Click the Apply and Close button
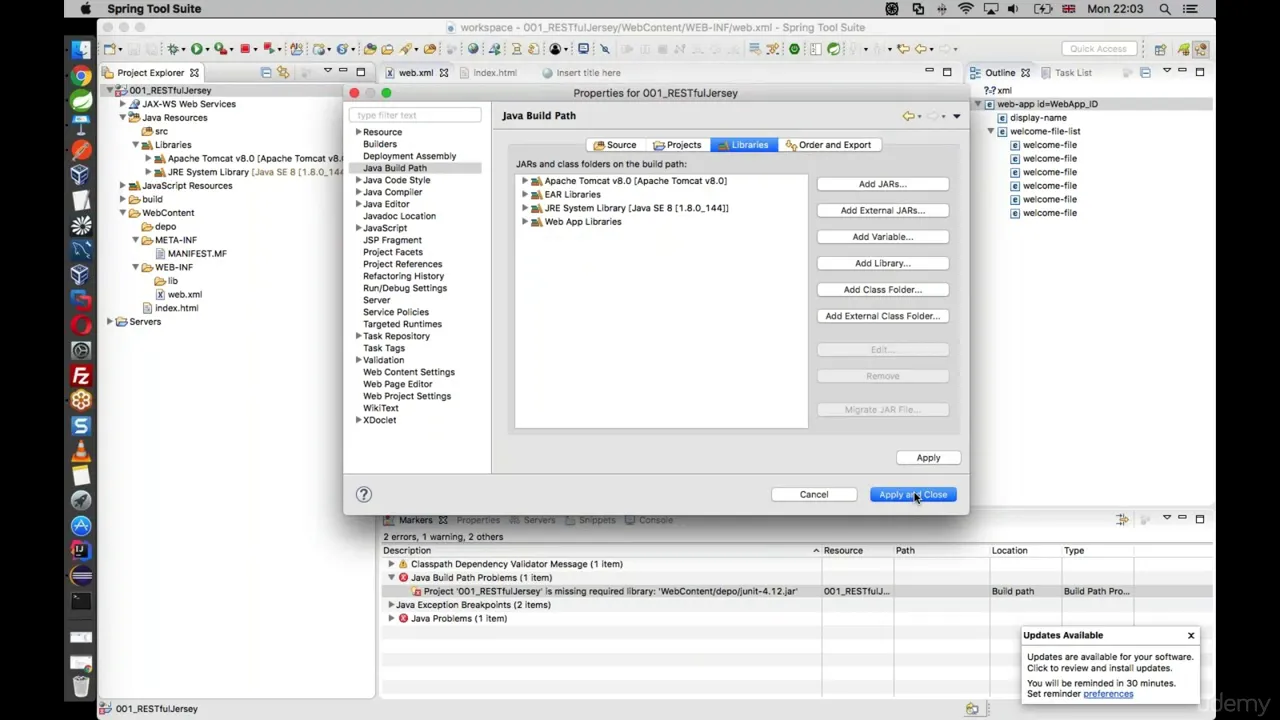This screenshot has height=720, width=1280. [x=913, y=494]
